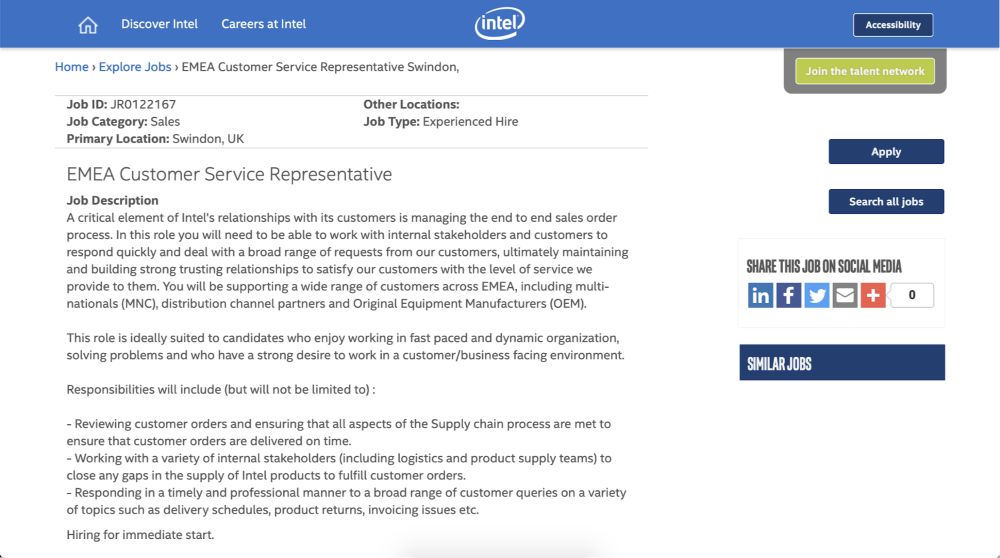
Task: Follow the Explore Jobs breadcrumb link
Action: [x=135, y=67]
